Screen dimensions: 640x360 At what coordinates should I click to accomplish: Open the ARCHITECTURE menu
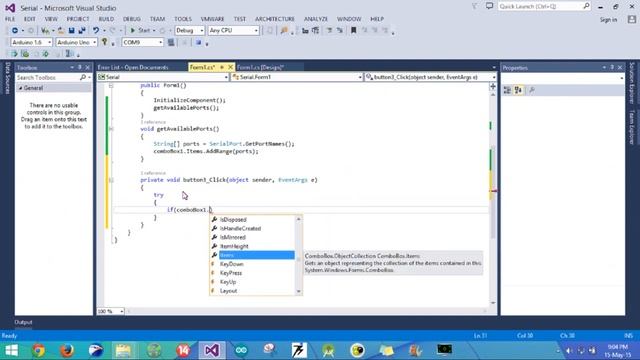tap(275, 19)
